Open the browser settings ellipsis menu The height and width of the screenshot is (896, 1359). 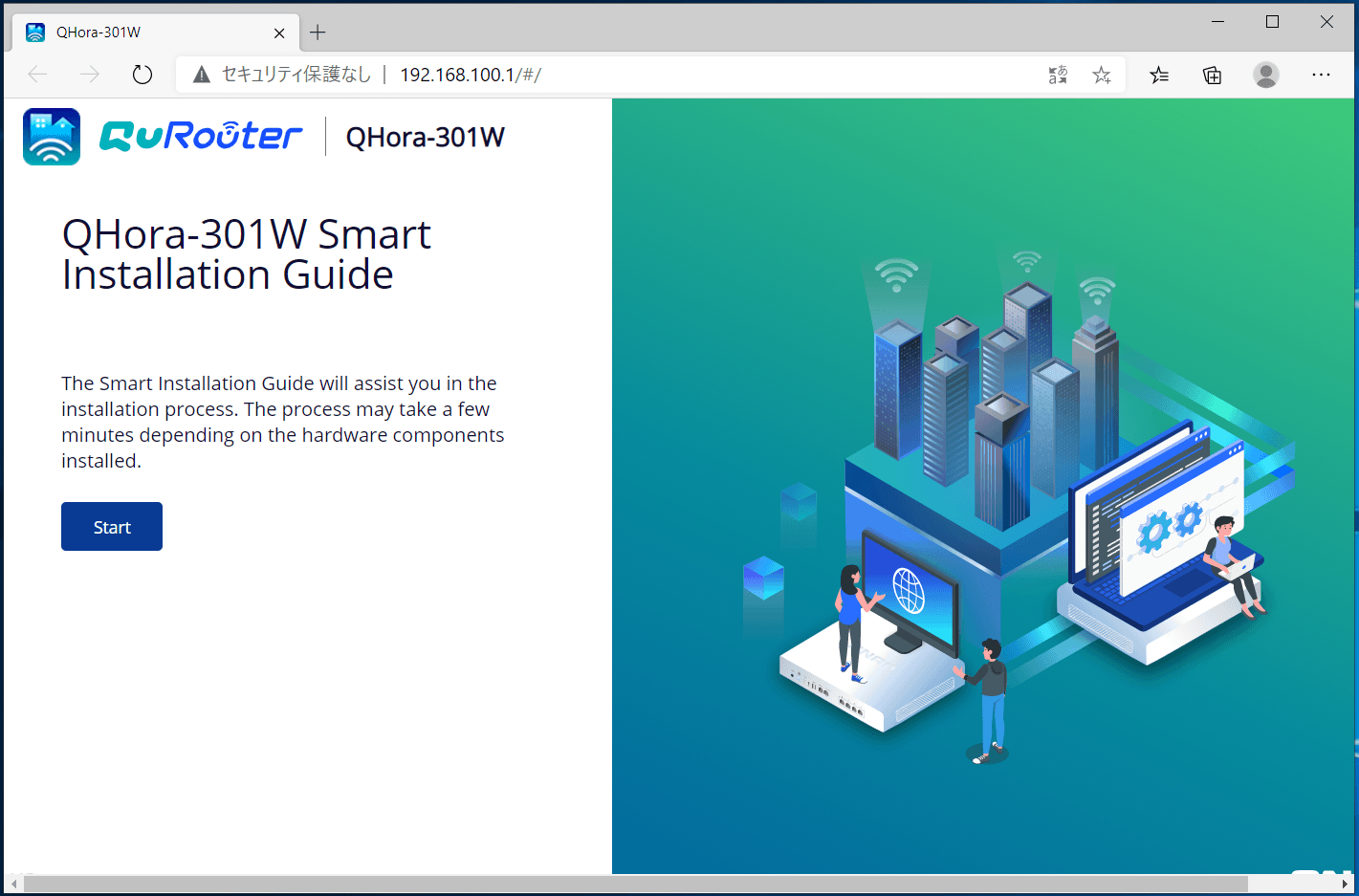[x=1321, y=75]
